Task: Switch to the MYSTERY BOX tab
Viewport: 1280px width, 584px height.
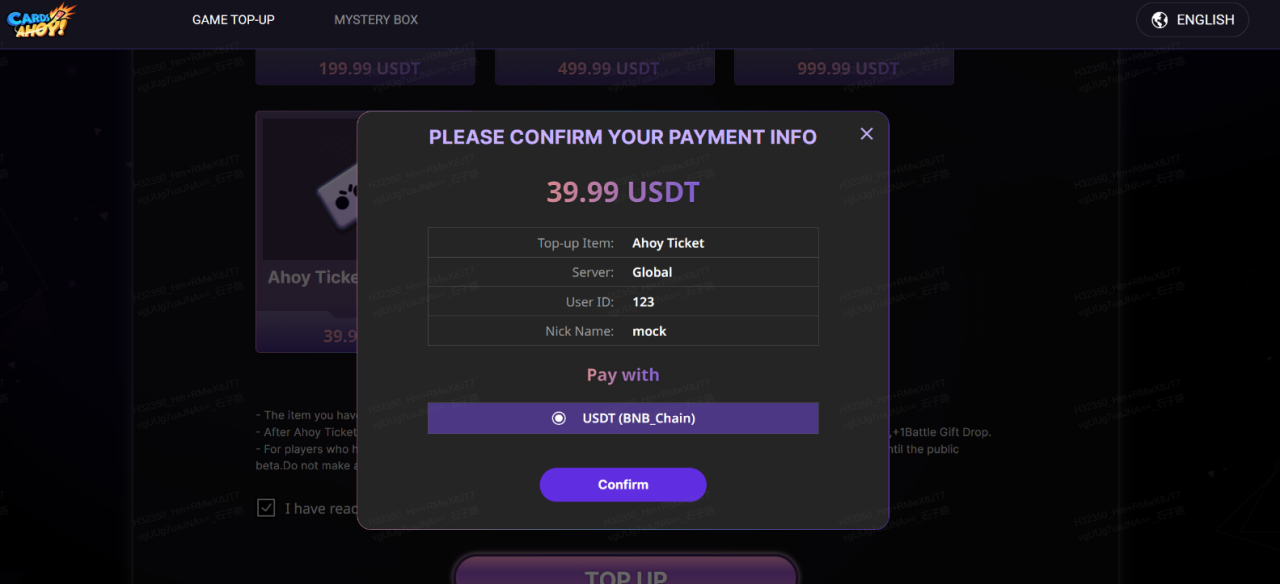Action: (376, 20)
